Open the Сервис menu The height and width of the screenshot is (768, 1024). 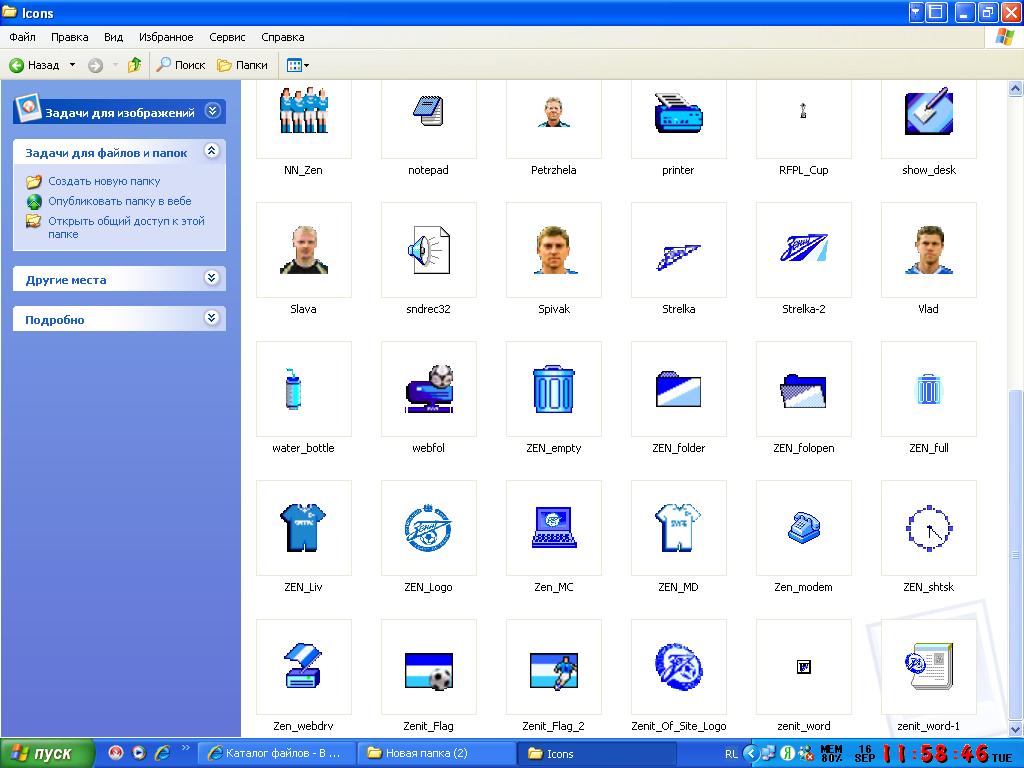(227, 37)
